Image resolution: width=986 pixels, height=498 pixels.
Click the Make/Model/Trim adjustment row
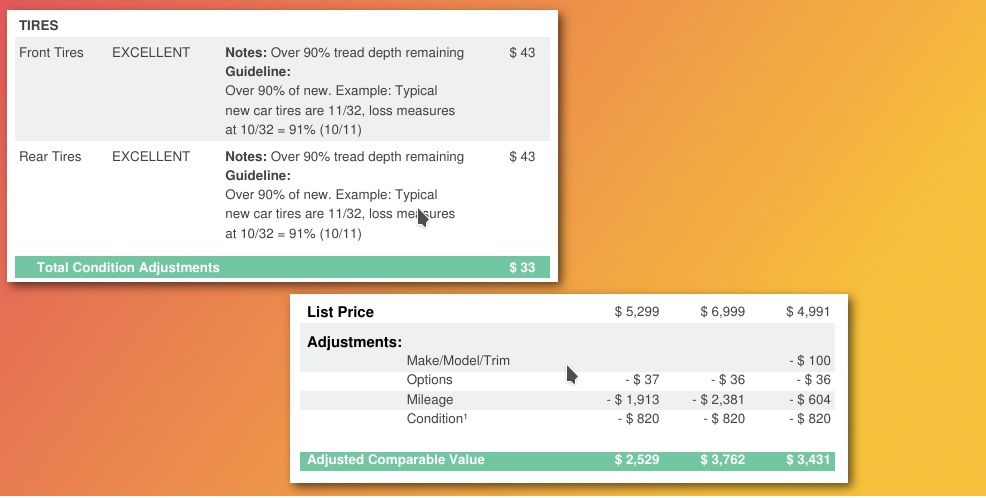coord(567,361)
